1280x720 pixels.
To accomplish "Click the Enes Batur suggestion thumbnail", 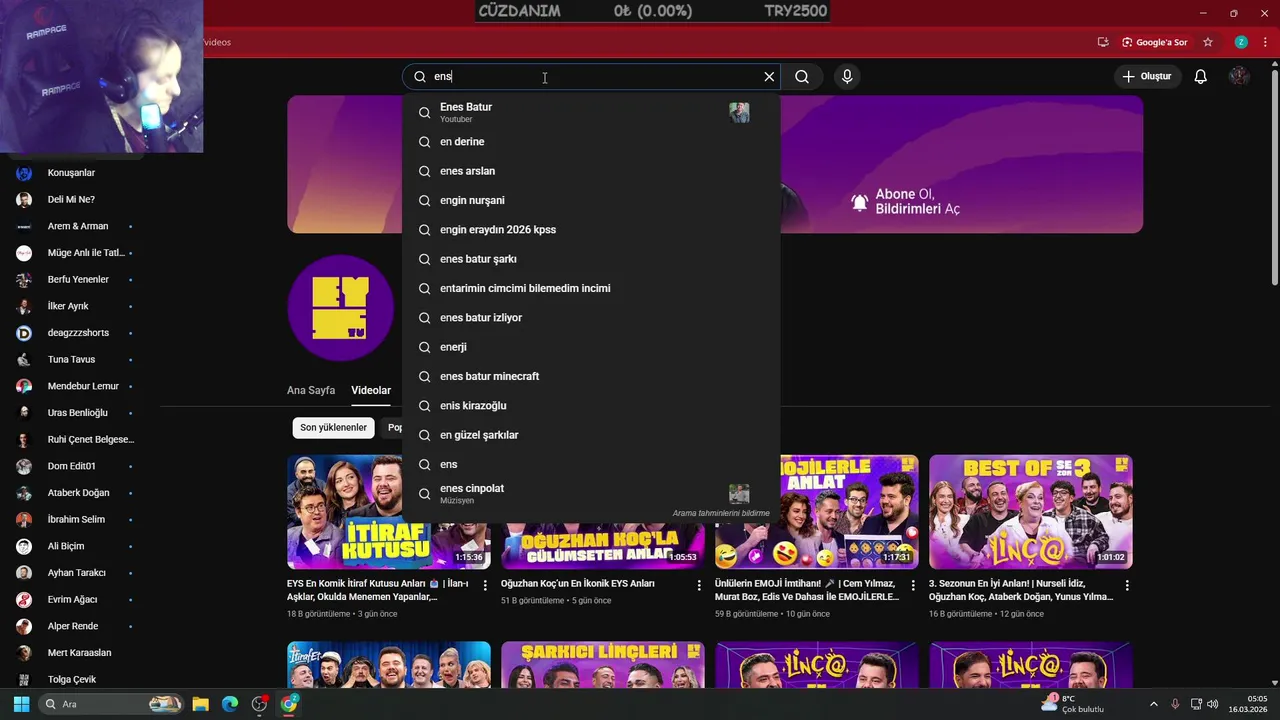I will pos(739,112).
